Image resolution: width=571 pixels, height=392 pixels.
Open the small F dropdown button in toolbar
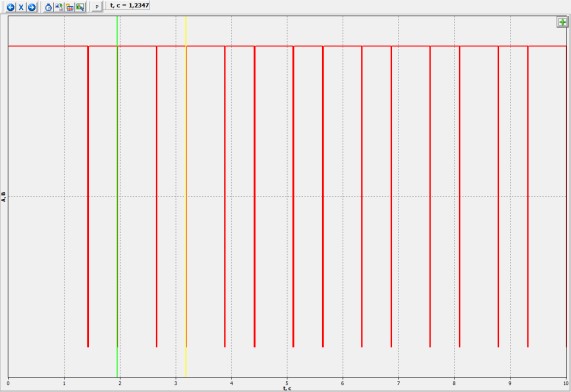(97, 7)
